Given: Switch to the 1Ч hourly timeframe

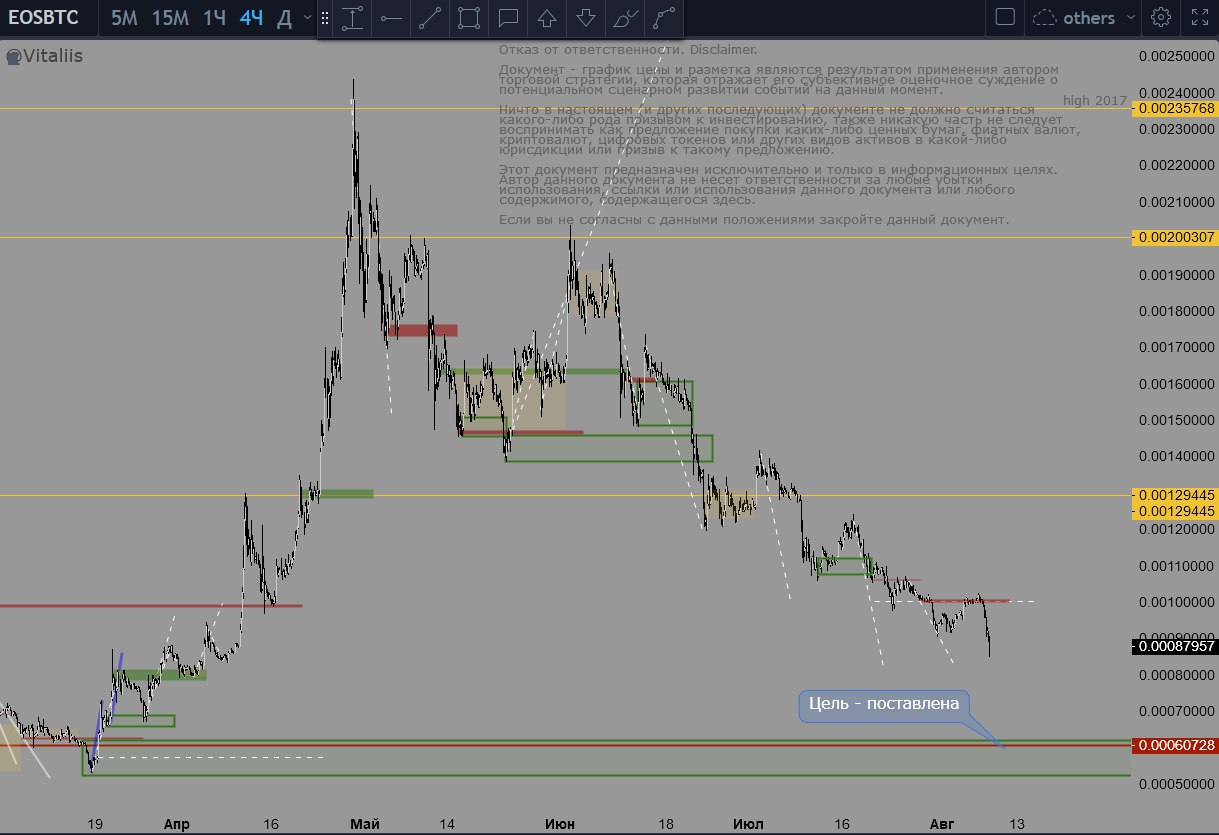Looking at the screenshot, I should 214,18.
